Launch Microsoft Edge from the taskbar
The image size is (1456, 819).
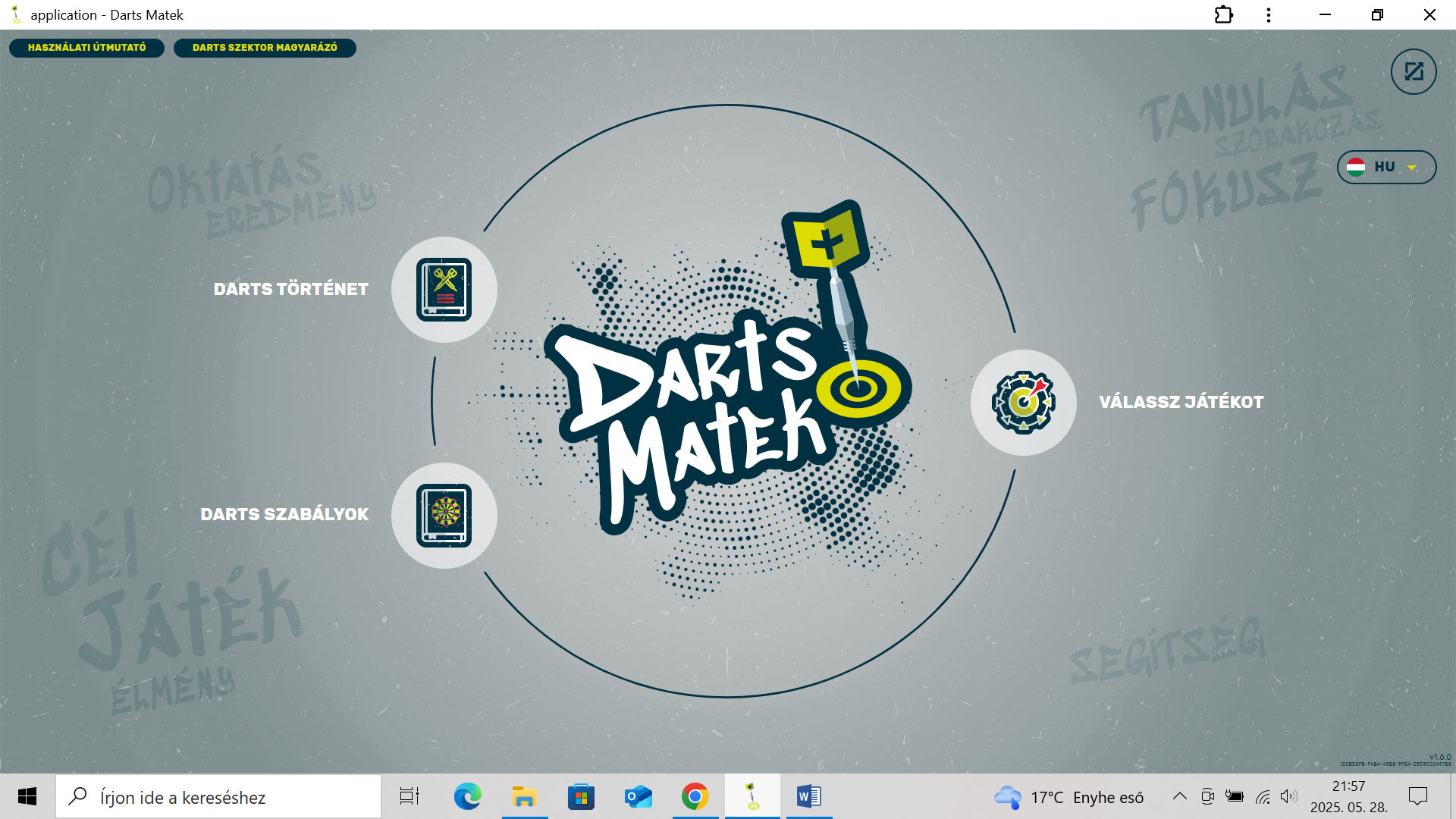click(467, 796)
